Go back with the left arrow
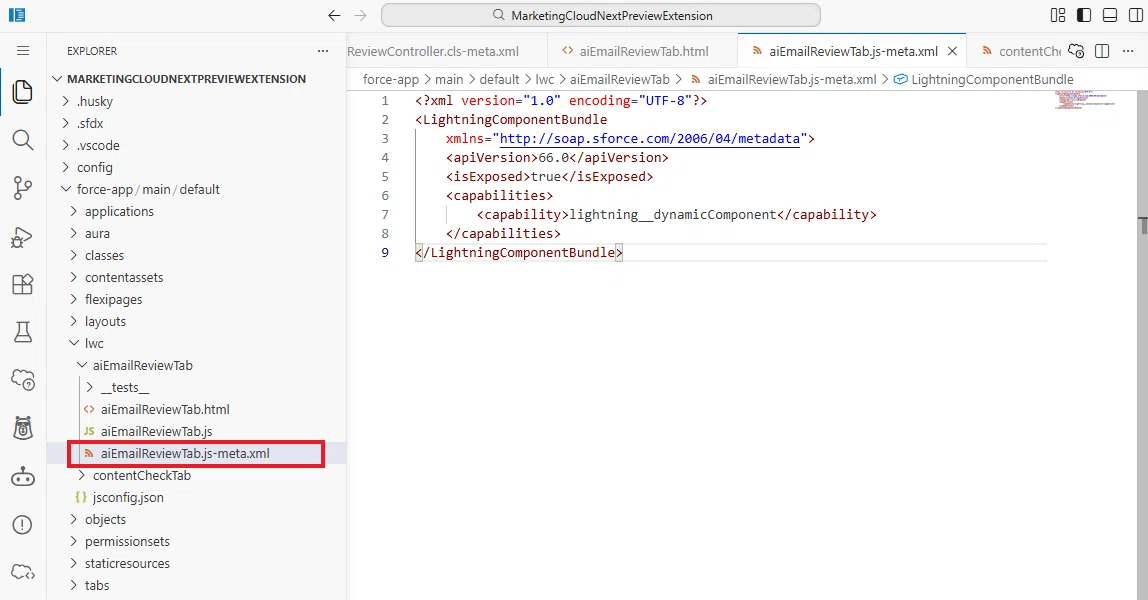 pos(335,15)
